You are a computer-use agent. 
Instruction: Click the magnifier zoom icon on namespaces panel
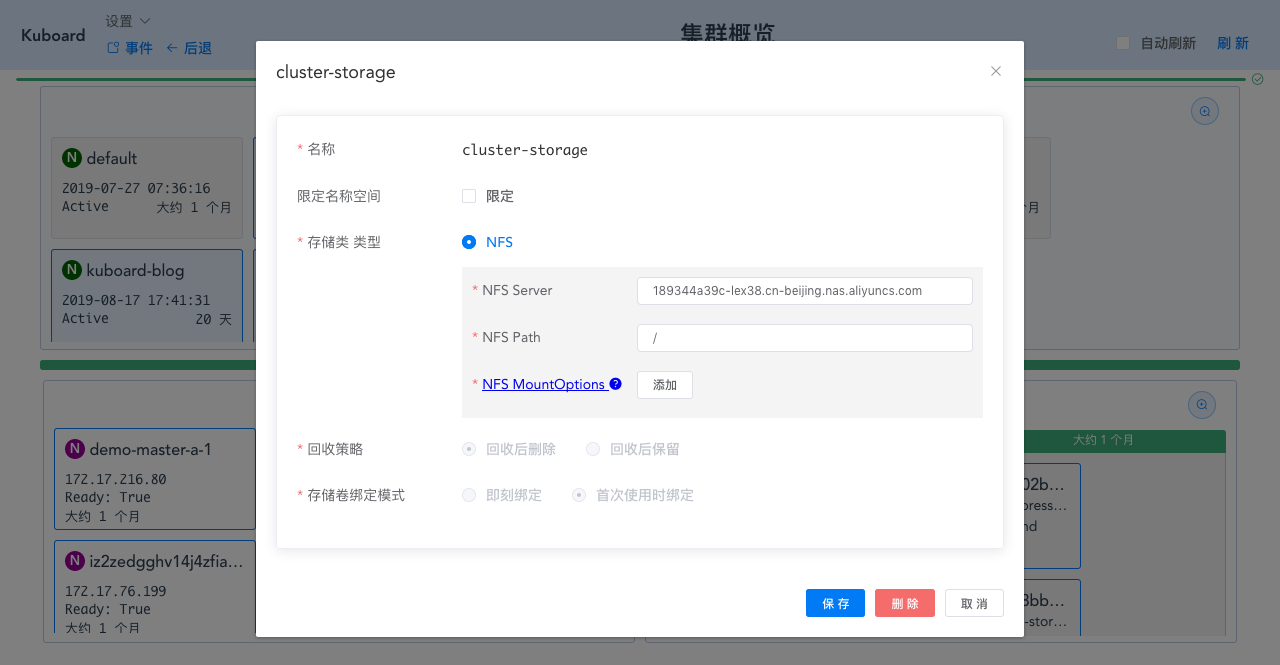1204,110
